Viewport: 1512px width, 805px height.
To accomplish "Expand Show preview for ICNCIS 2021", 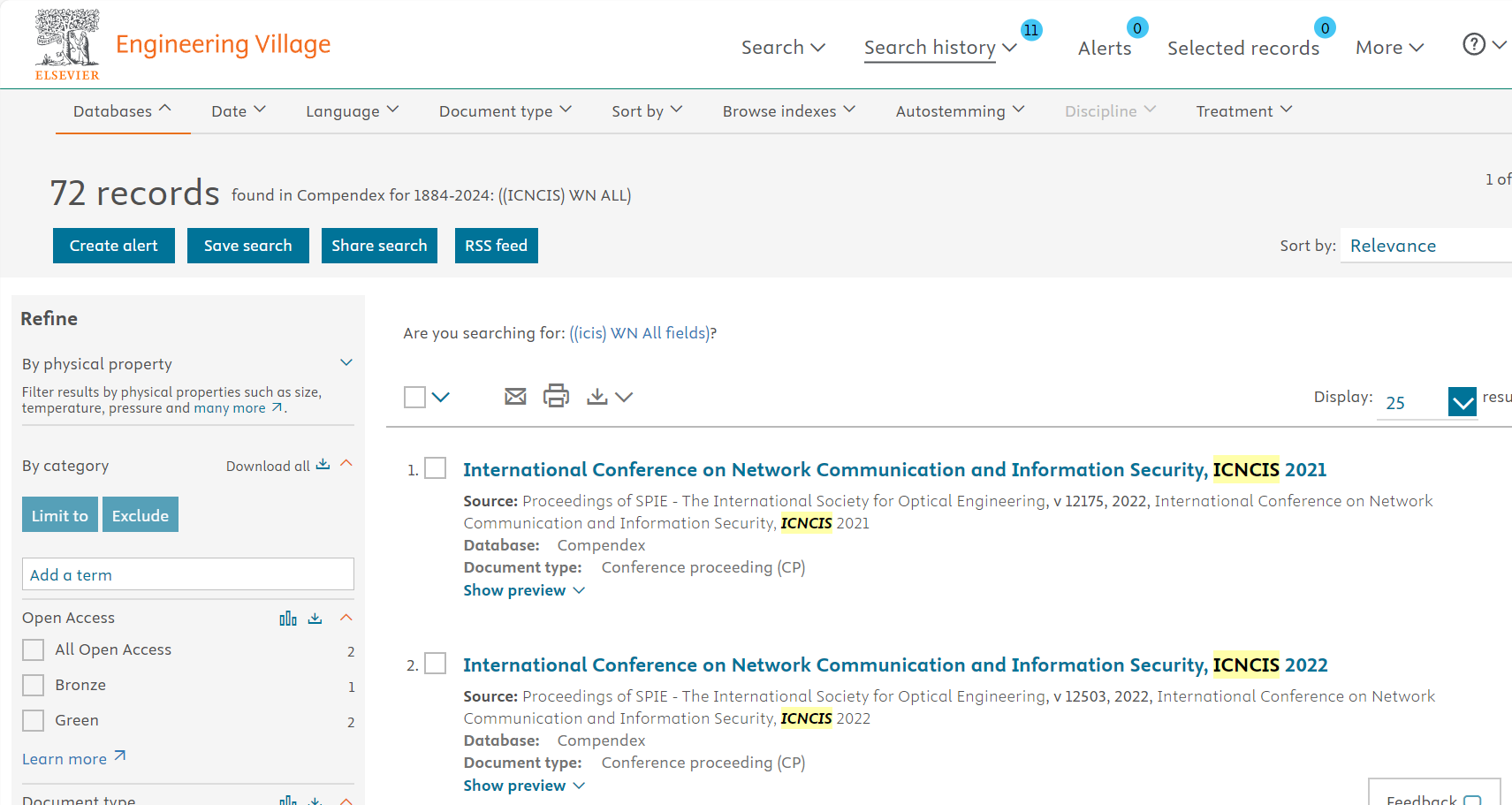I will [524, 590].
